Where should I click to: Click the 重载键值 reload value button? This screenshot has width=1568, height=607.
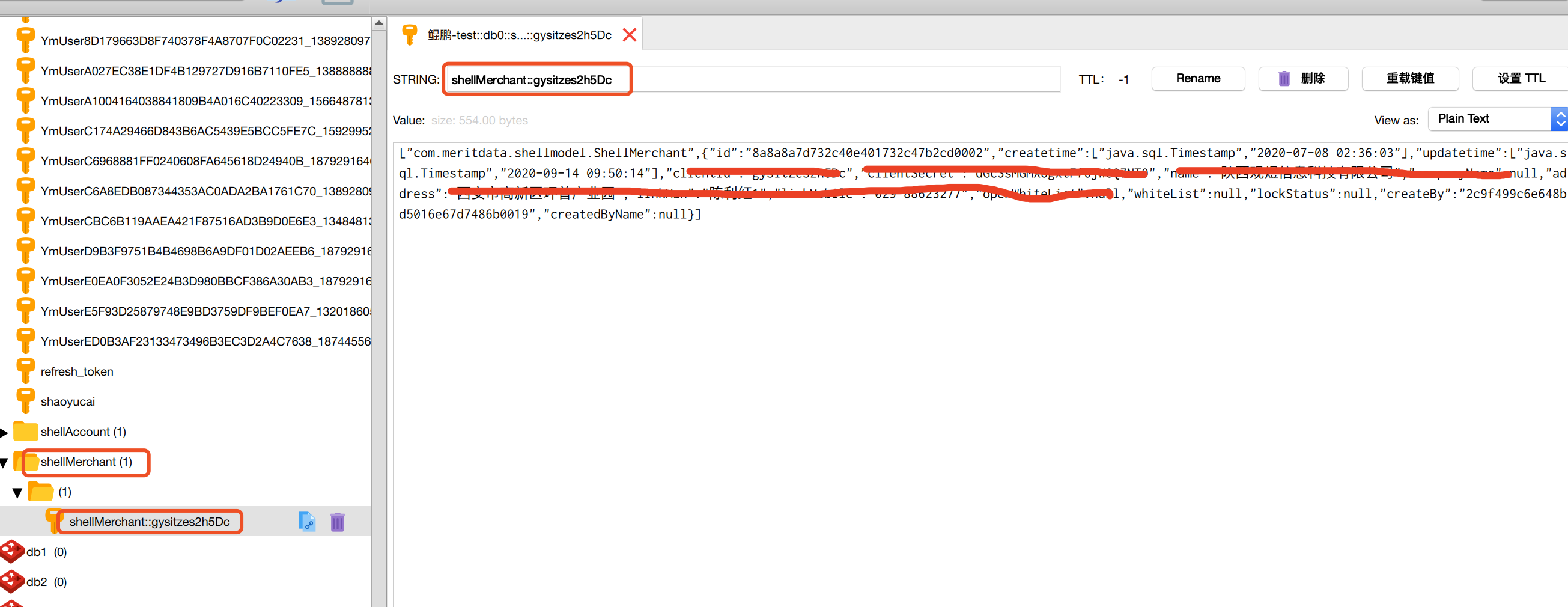pos(1410,79)
